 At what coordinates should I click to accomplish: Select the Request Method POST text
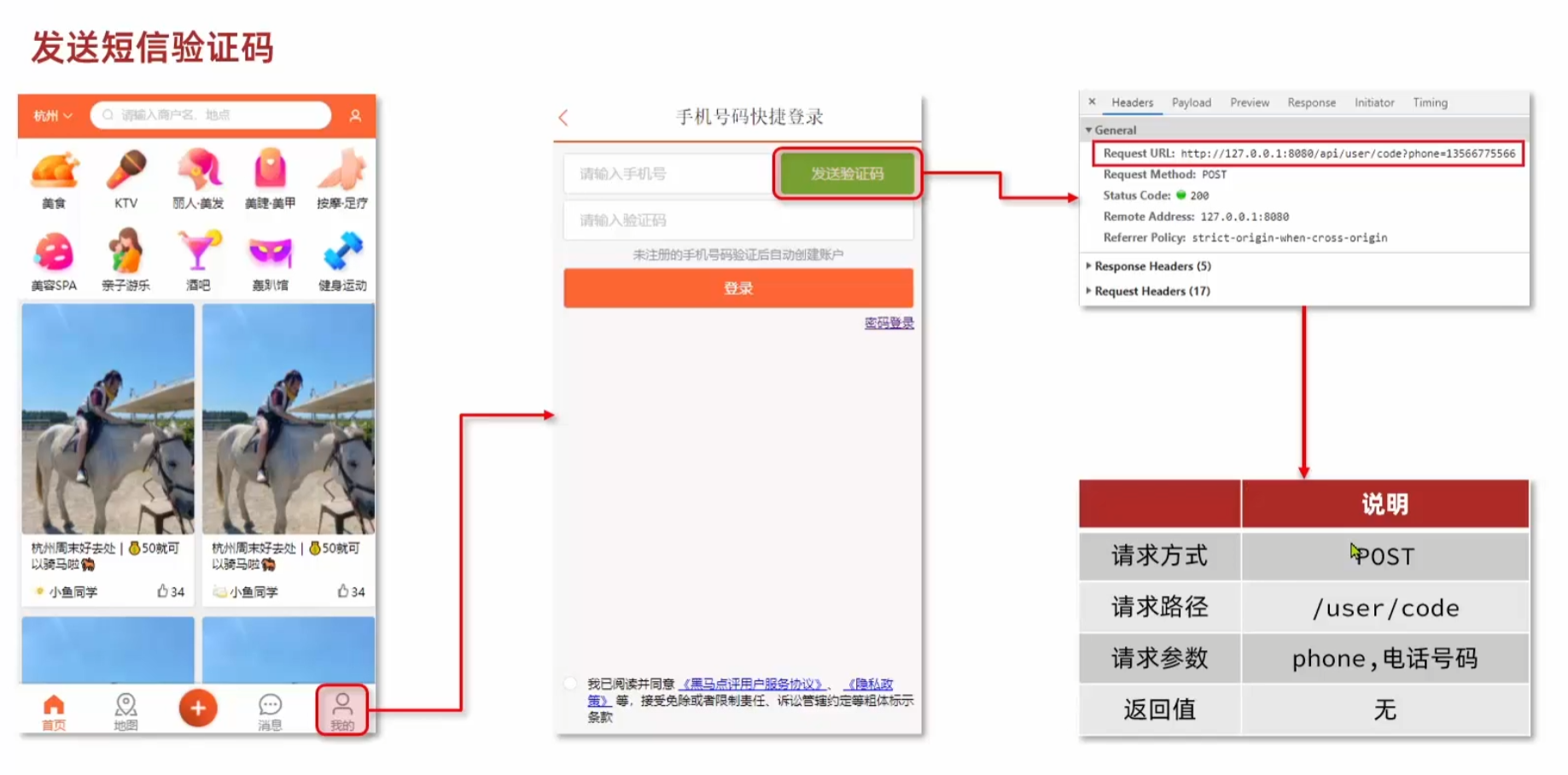[1214, 175]
